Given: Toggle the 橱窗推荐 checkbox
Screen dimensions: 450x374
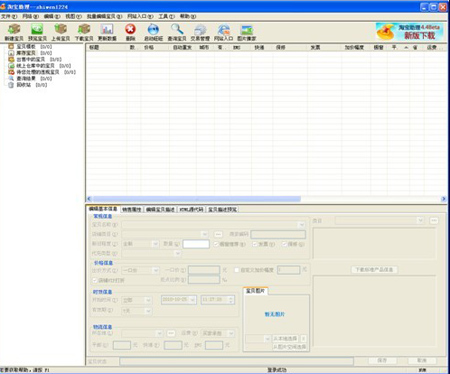Looking at the screenshot, I should 216,244.
